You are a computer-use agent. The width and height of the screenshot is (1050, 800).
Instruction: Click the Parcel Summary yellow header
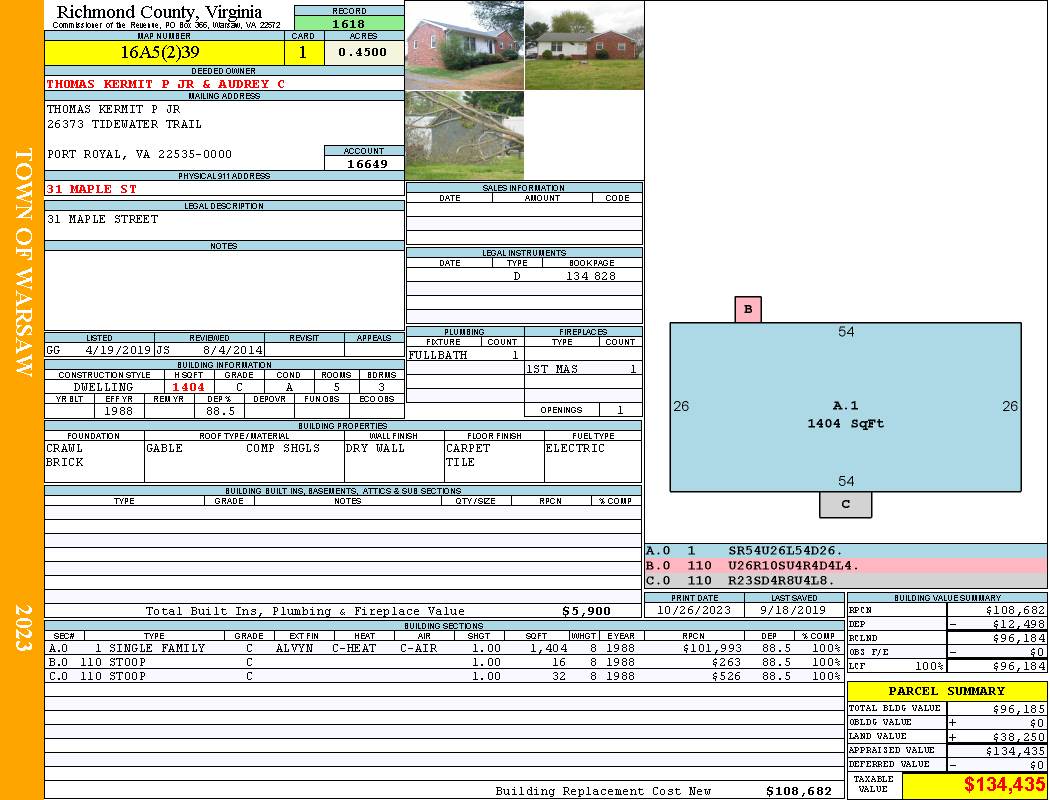coord(946,691)
